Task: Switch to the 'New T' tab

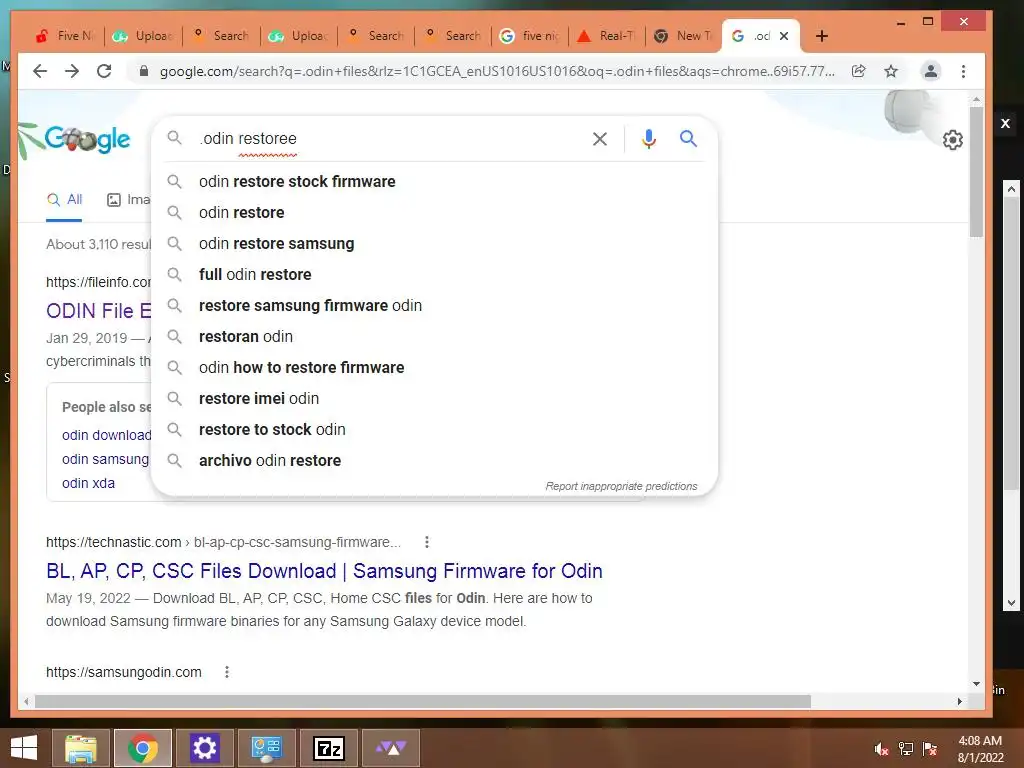Action: [x=684, y=36]
